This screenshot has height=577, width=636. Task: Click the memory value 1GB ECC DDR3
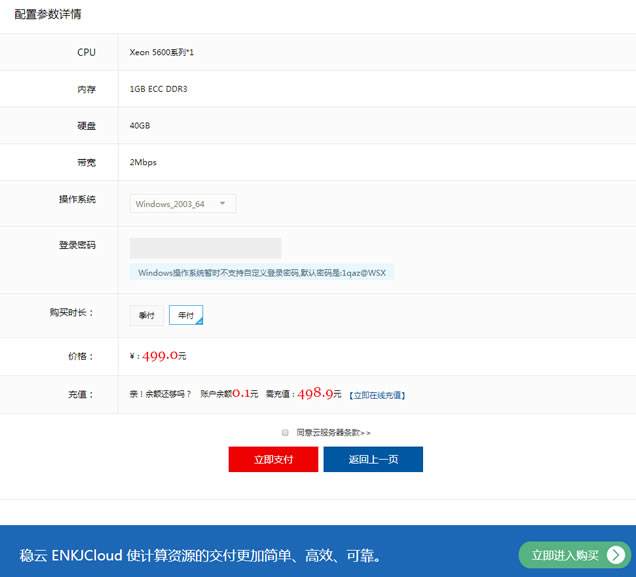pos(158,89)
